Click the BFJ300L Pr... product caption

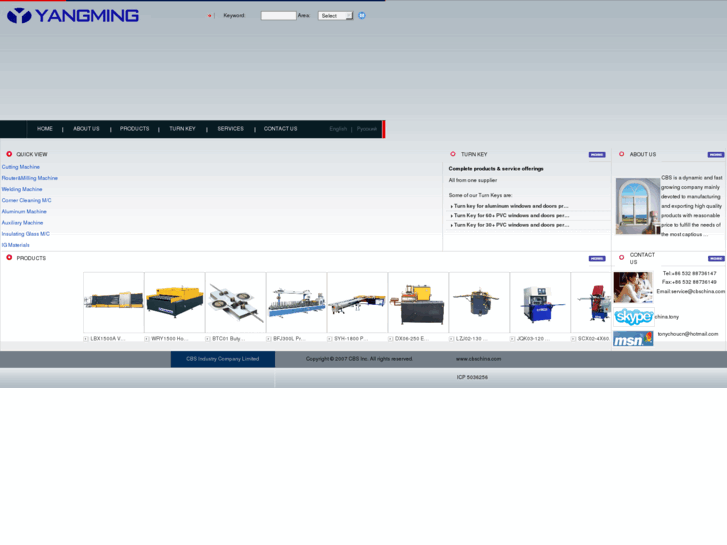[x=289, y=339]
